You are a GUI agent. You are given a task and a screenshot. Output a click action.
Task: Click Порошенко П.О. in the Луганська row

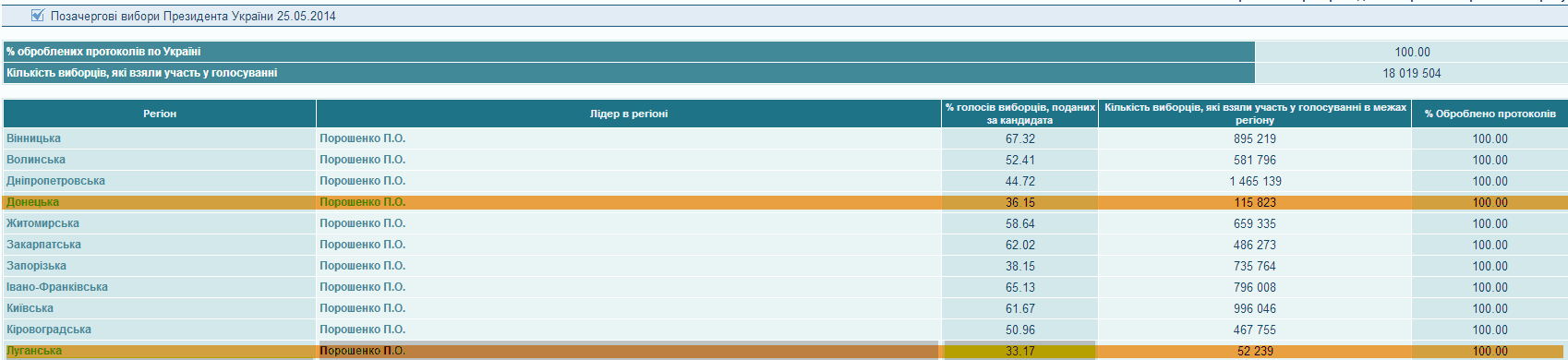(363, 351)
